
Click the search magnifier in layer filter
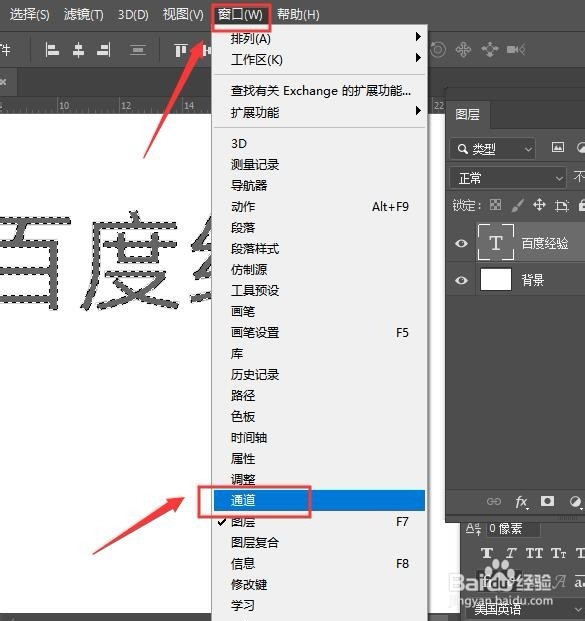pyautogui.click(x=462, y=149)
